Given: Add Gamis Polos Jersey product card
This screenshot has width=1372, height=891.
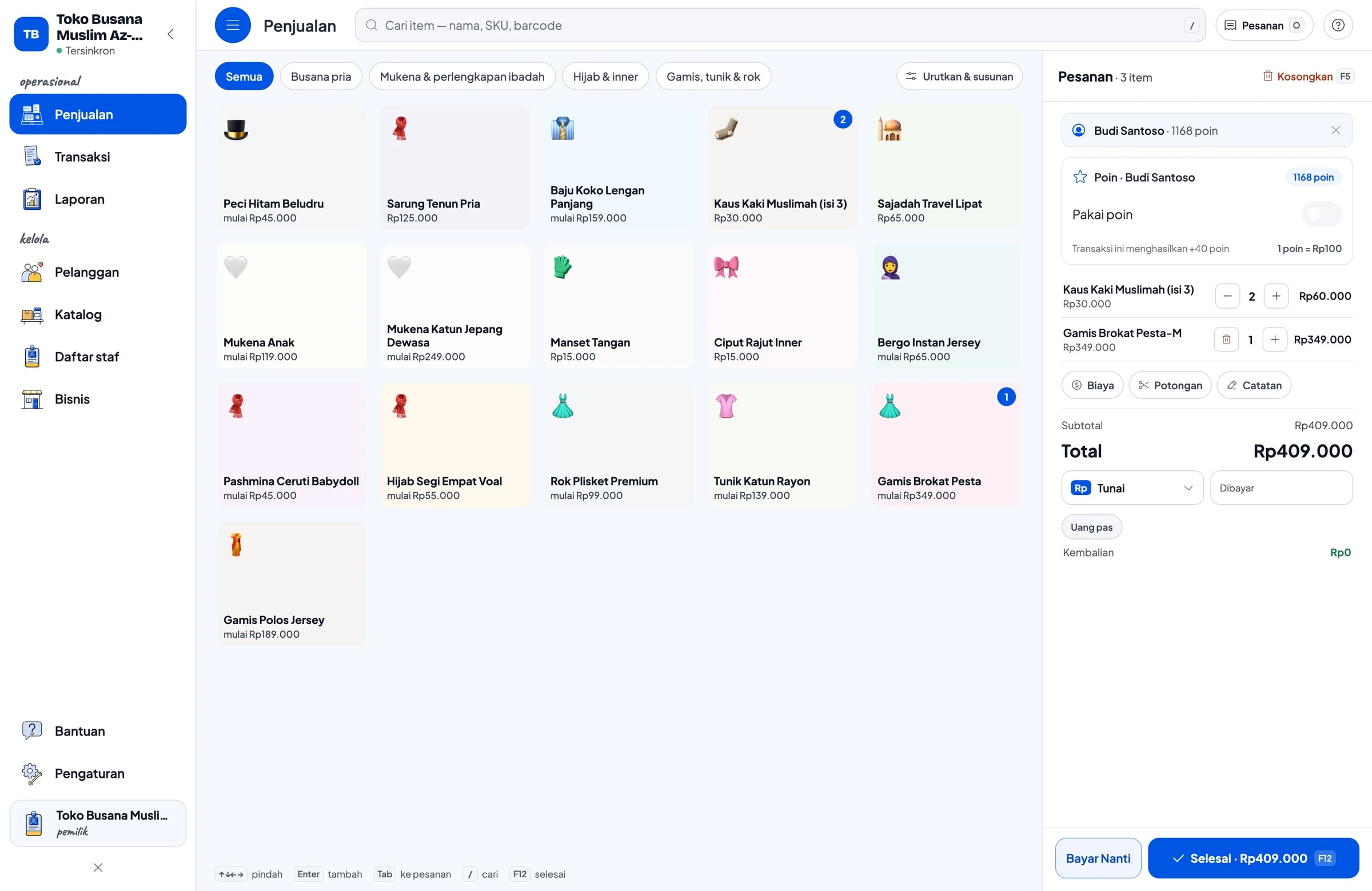Looking at the screenshot, I should point(292,584).
